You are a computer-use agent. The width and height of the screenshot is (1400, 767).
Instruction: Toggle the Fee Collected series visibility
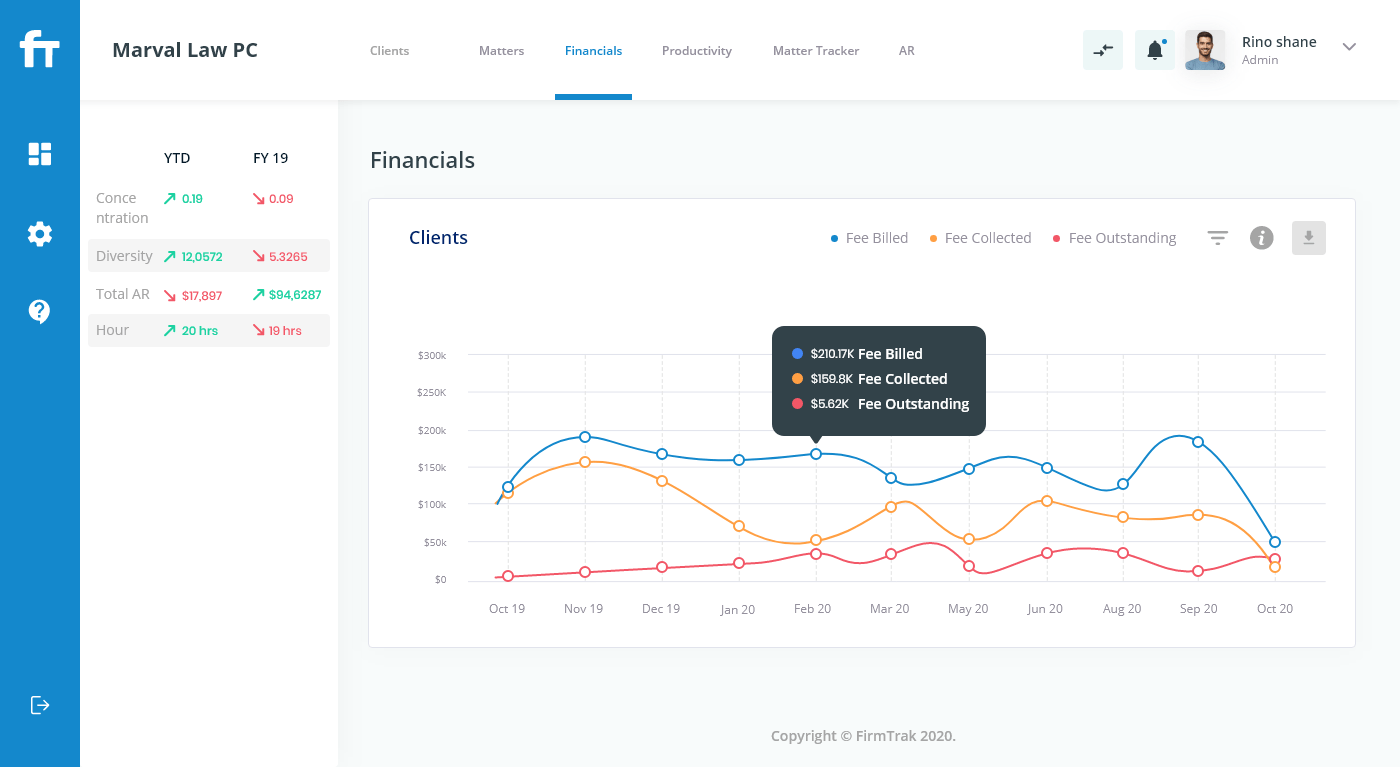click(x=979, y=237)
